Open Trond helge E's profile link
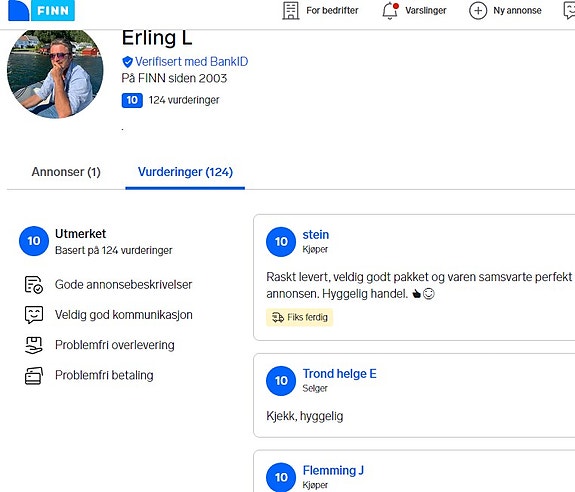The width and height of the screenshot is (575, 492). pyautogui.click(x=340, y=374)
